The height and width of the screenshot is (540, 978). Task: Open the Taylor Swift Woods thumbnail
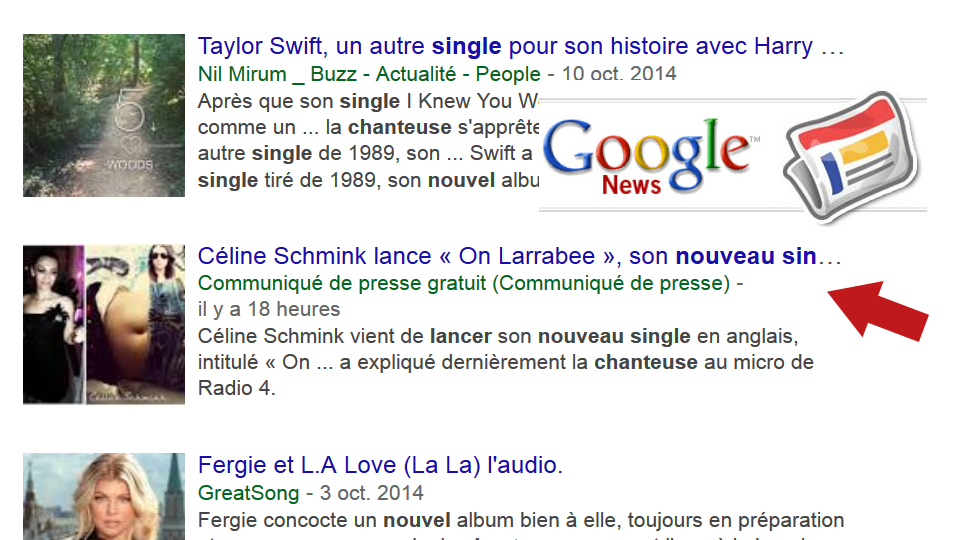tap(104, 115)
